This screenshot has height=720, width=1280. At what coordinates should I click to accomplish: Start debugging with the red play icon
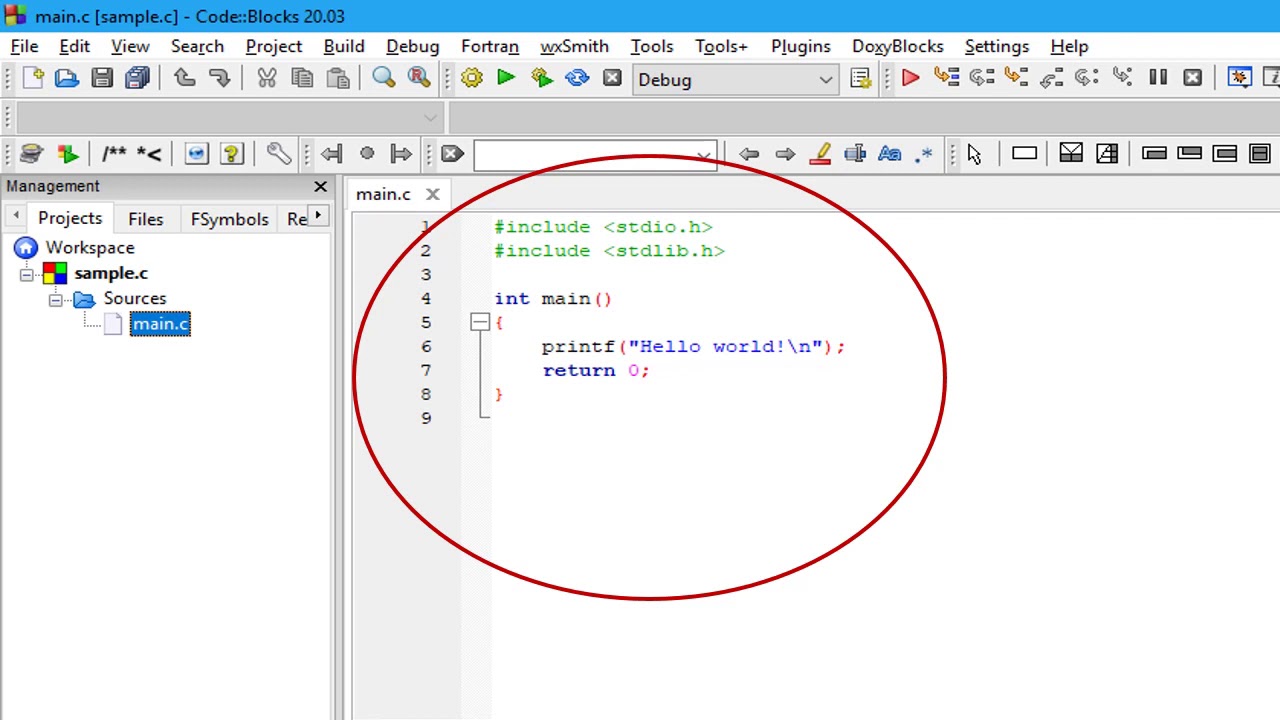[910, 78]
